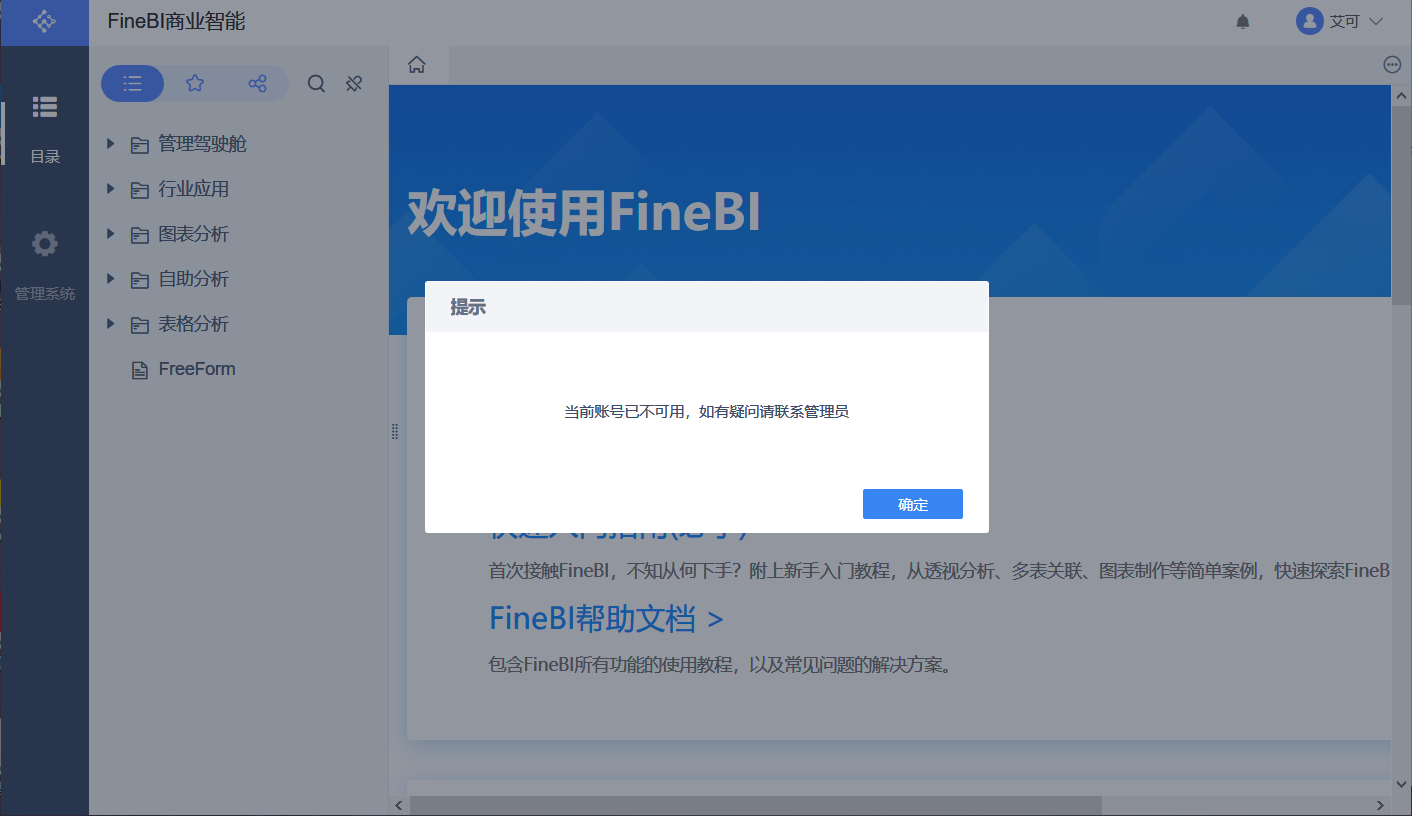Select the 图表分析 folder
This screenshot has height=816, width=1412.
pyautogui.click(x=194, y=234)
